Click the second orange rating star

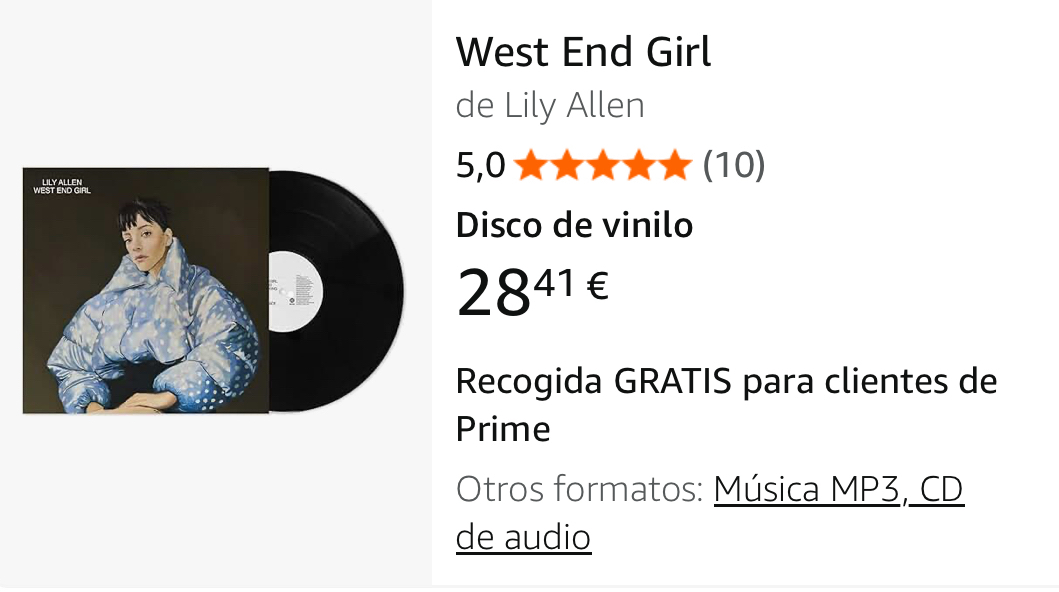click(x=567, y=165)
